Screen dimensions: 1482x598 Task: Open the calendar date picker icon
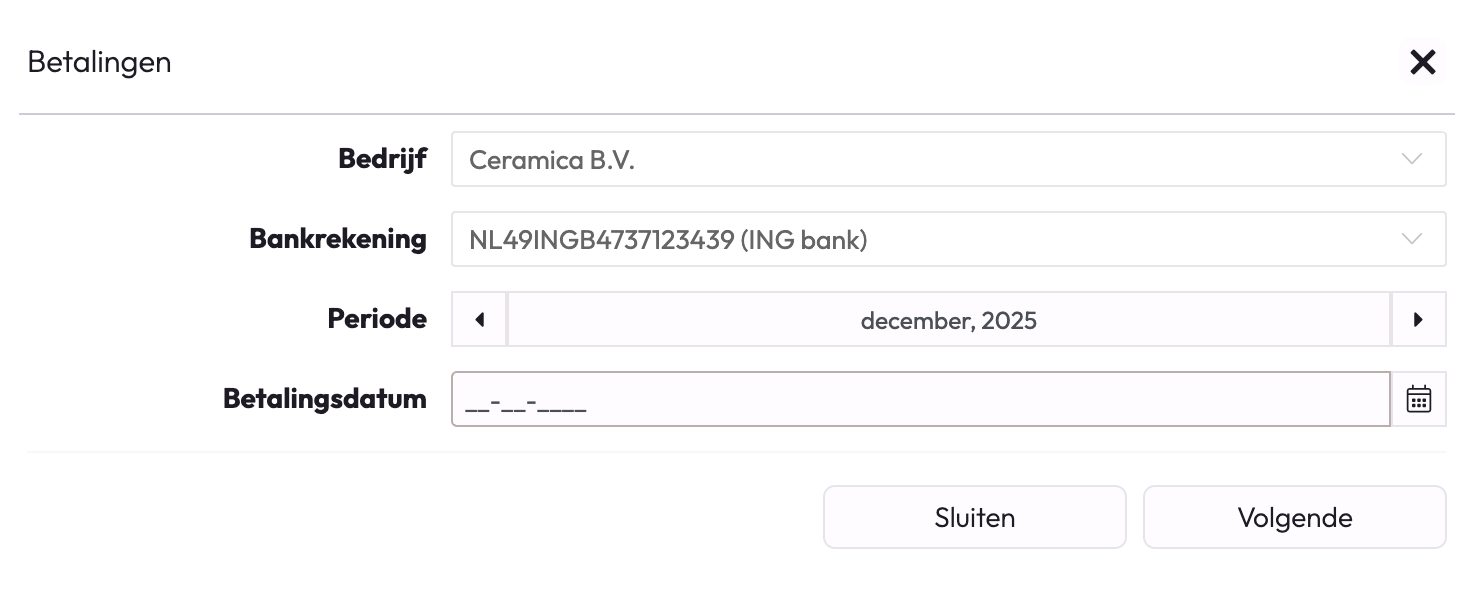[1419, 399]
